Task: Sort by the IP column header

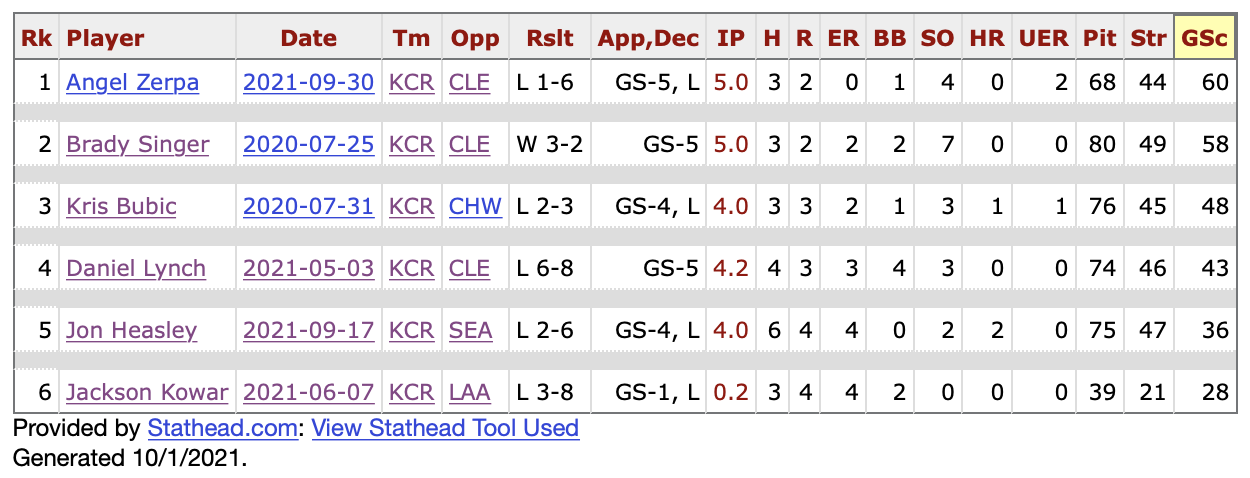Action: pyautogui.click(x=731, y=38)
